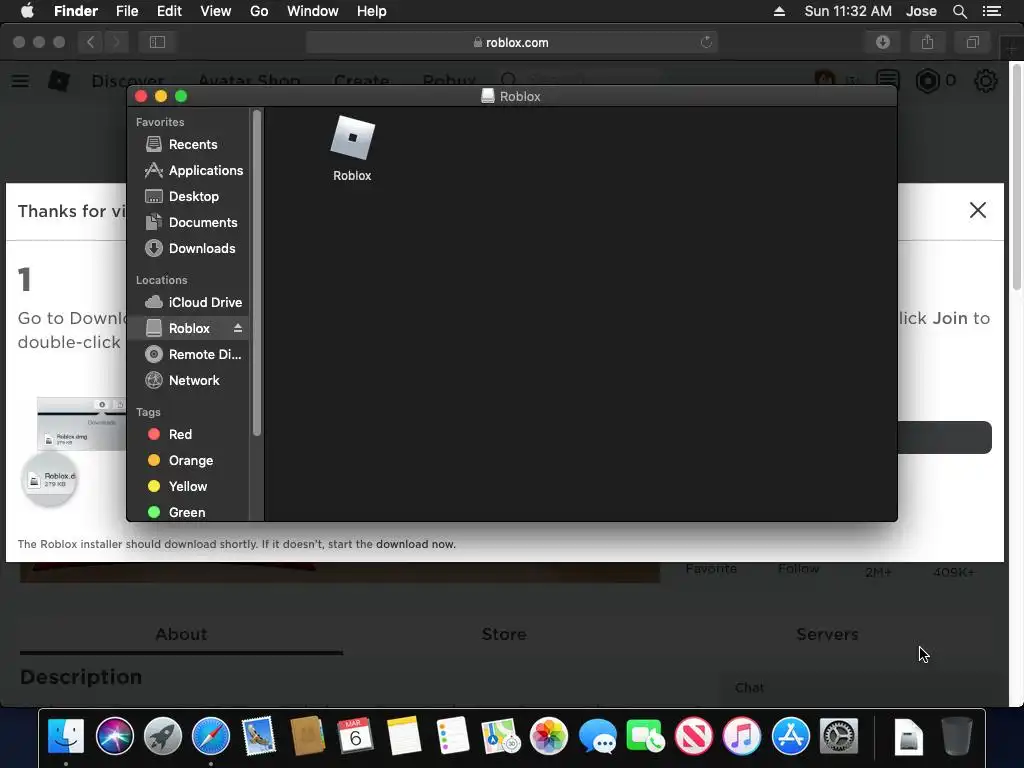Open Notification Center list icon
This screenshot has height=768, width=1024.
(x=992, y=11)
